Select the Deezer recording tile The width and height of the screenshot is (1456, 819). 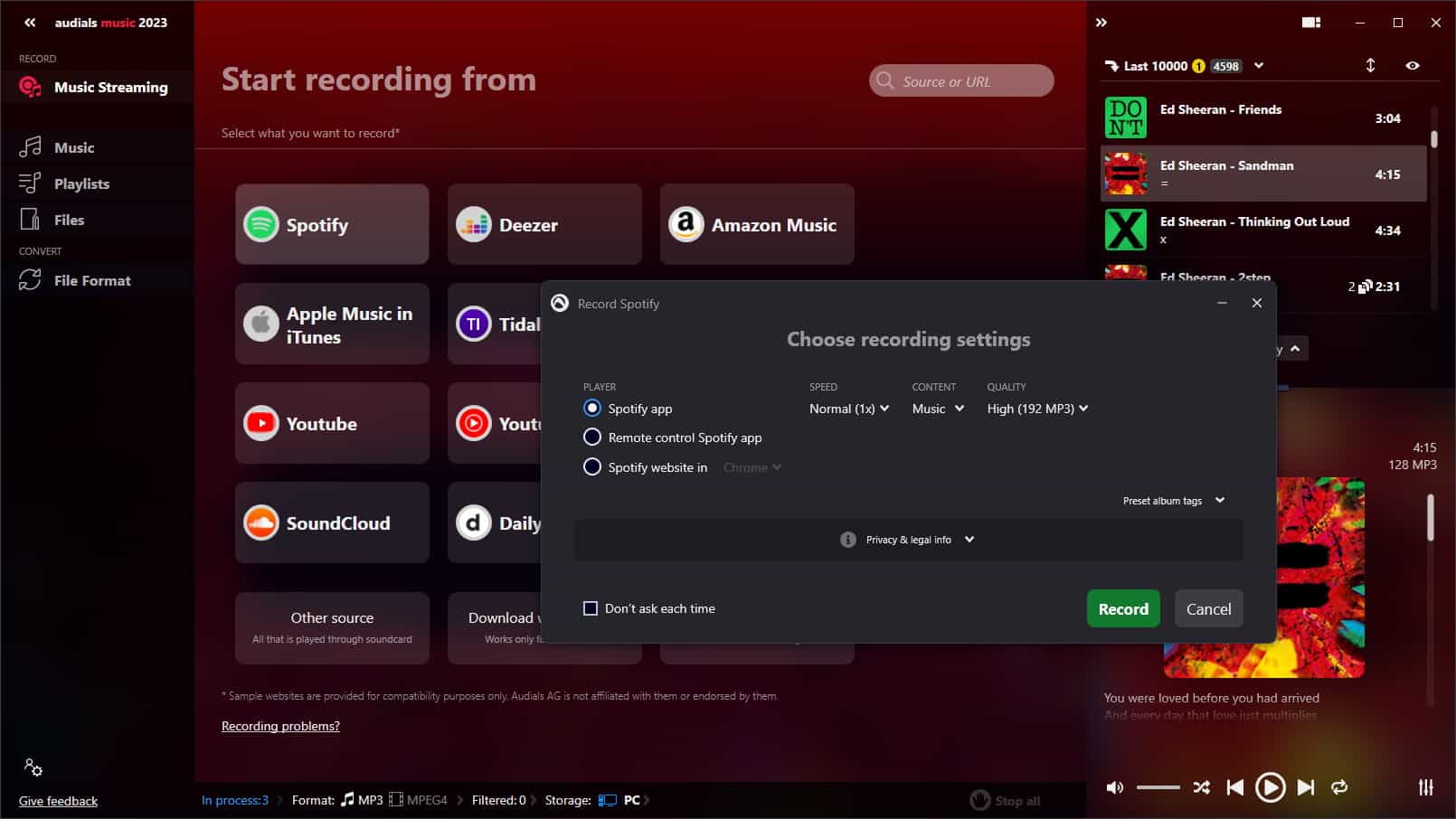tap(544, 224)
